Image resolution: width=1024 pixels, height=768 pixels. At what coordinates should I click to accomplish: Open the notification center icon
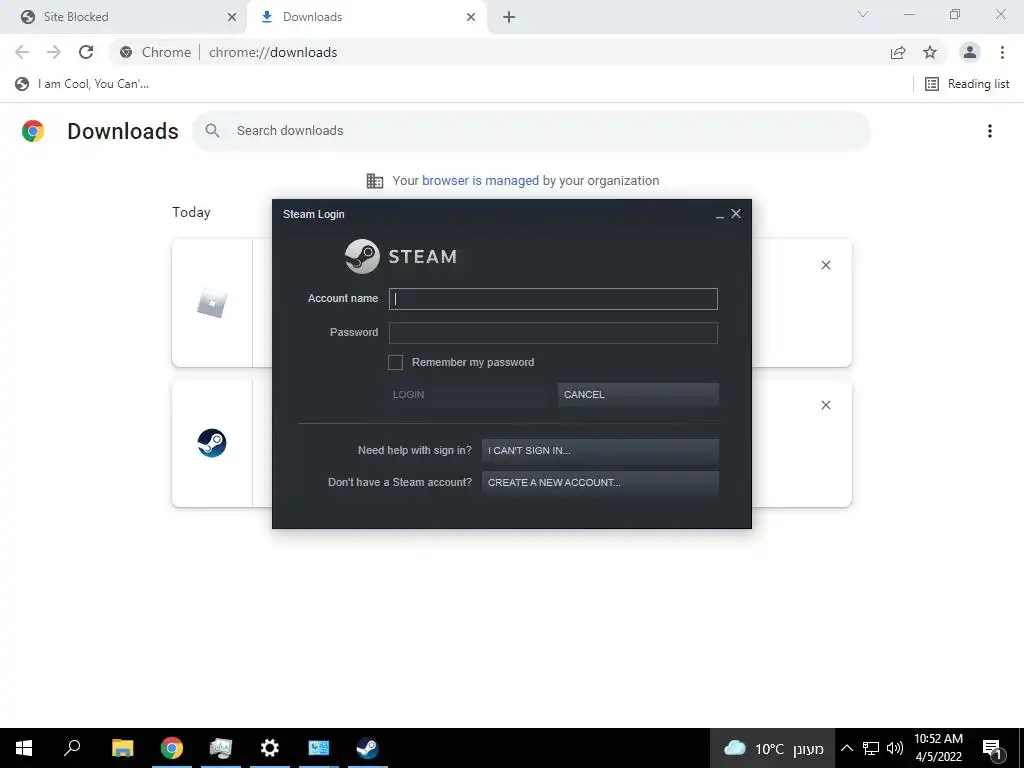[993, 749]
